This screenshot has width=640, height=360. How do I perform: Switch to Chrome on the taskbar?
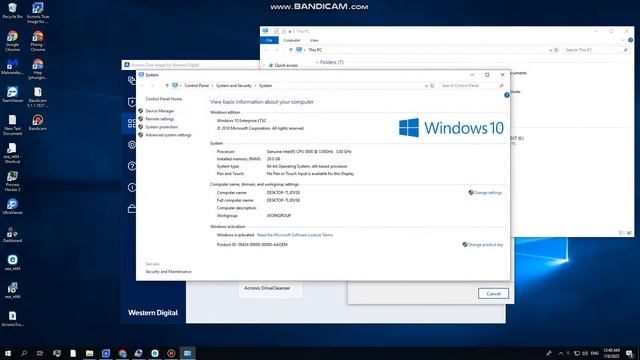pos(122,353)
